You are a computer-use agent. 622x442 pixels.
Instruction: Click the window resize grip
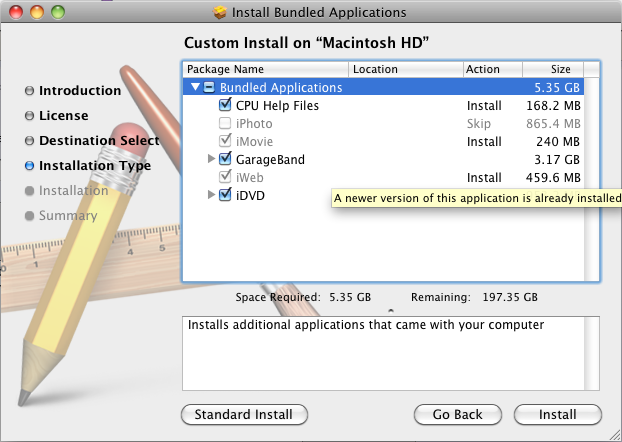coord(614,435)
